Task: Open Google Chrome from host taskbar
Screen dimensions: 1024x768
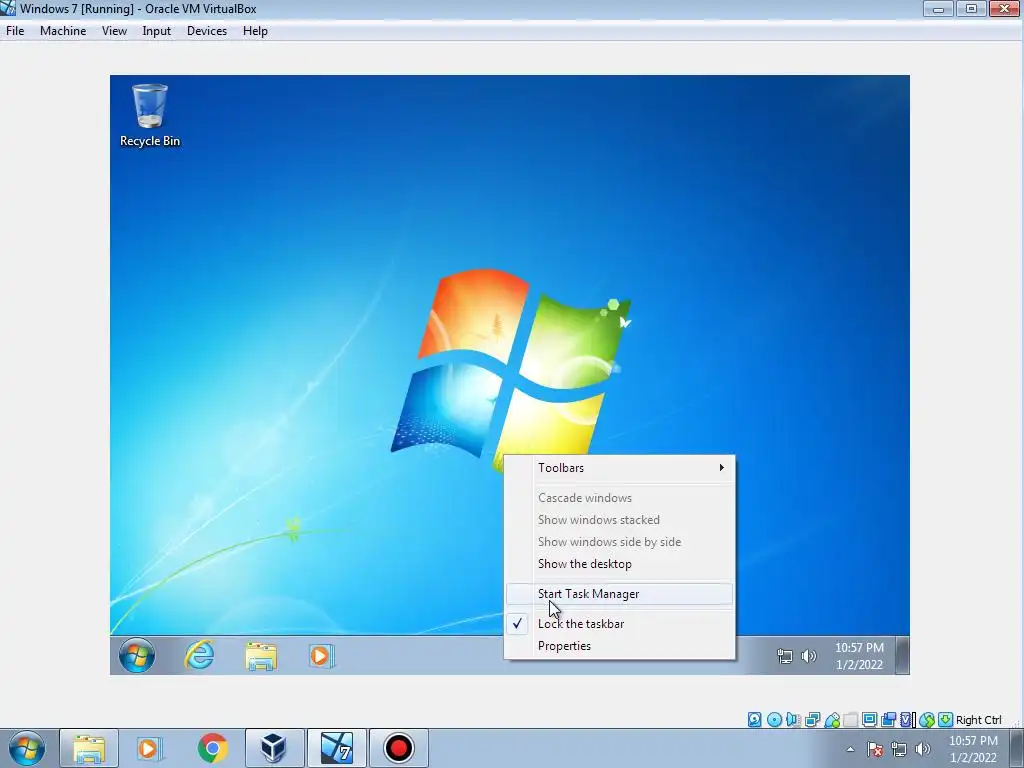Action: [212, 748]
